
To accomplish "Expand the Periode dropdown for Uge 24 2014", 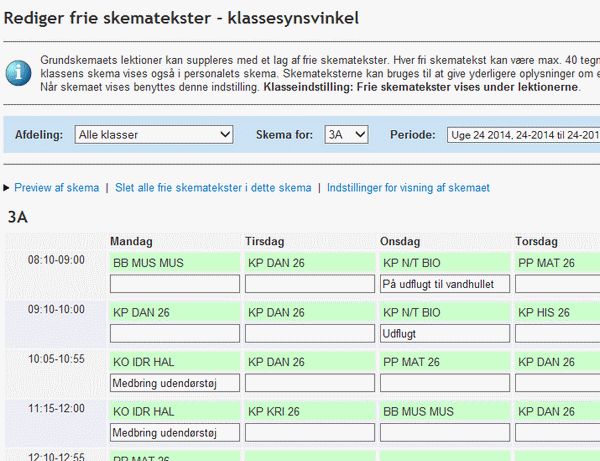I will click(522, 134).
